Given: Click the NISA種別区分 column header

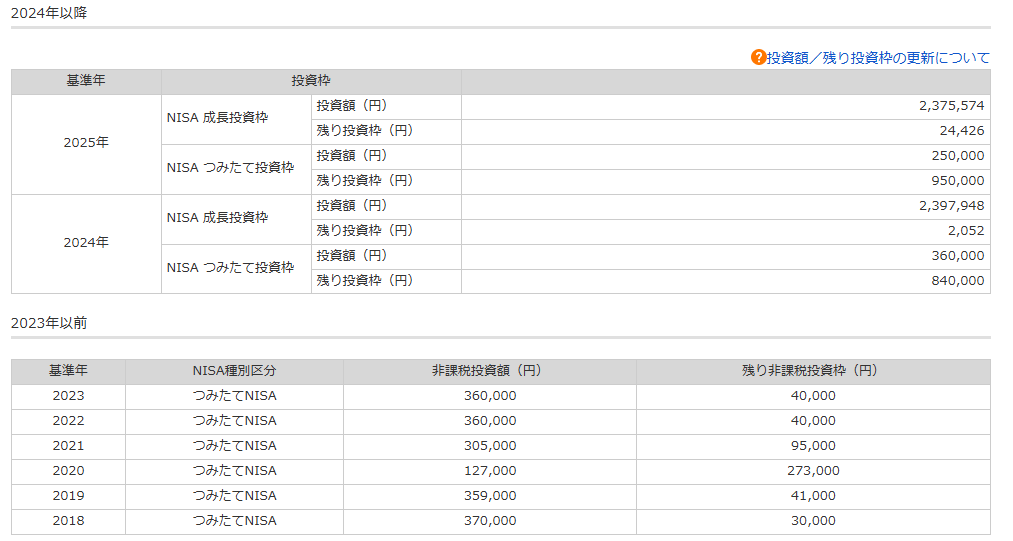Looking at the screenshot, I should [235, 371].
